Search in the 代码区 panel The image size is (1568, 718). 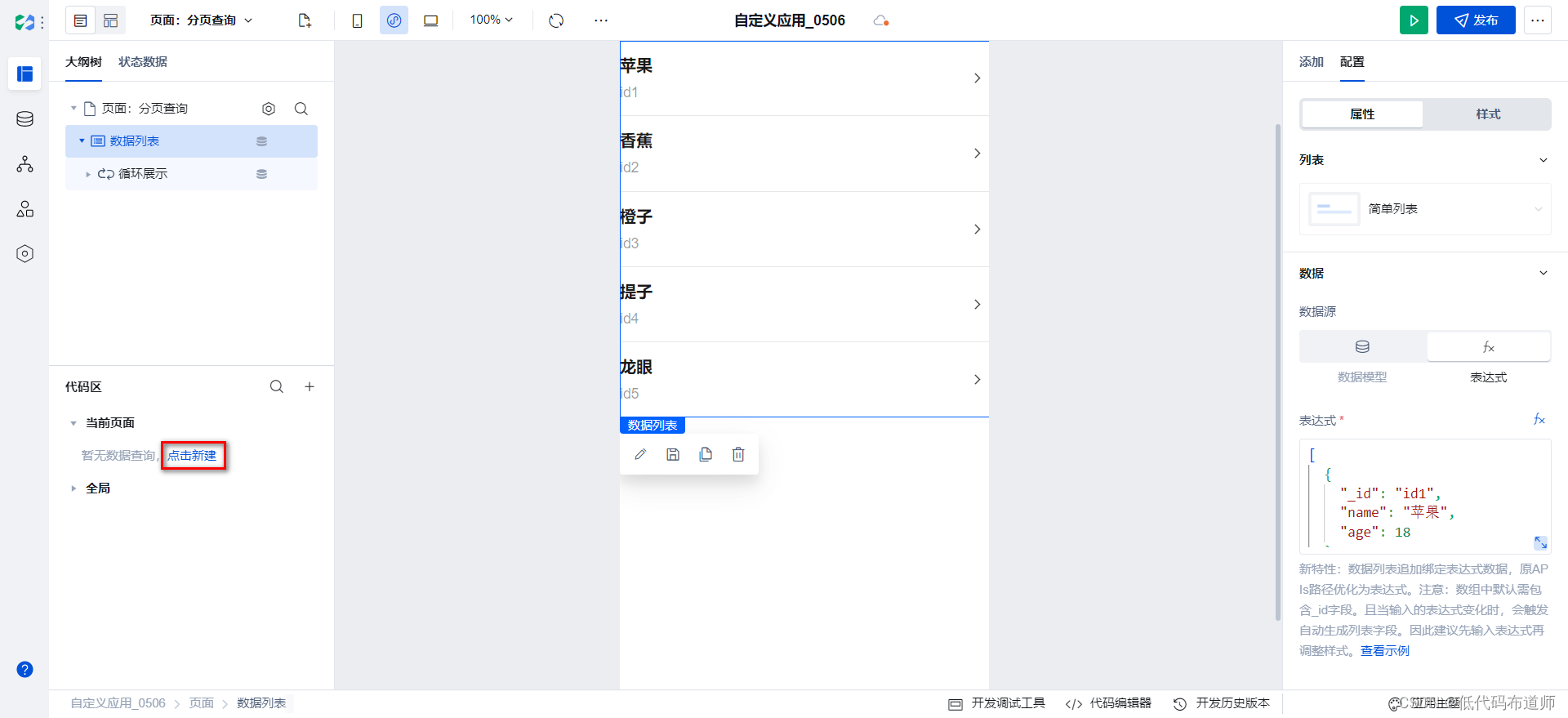pos(277,387)
